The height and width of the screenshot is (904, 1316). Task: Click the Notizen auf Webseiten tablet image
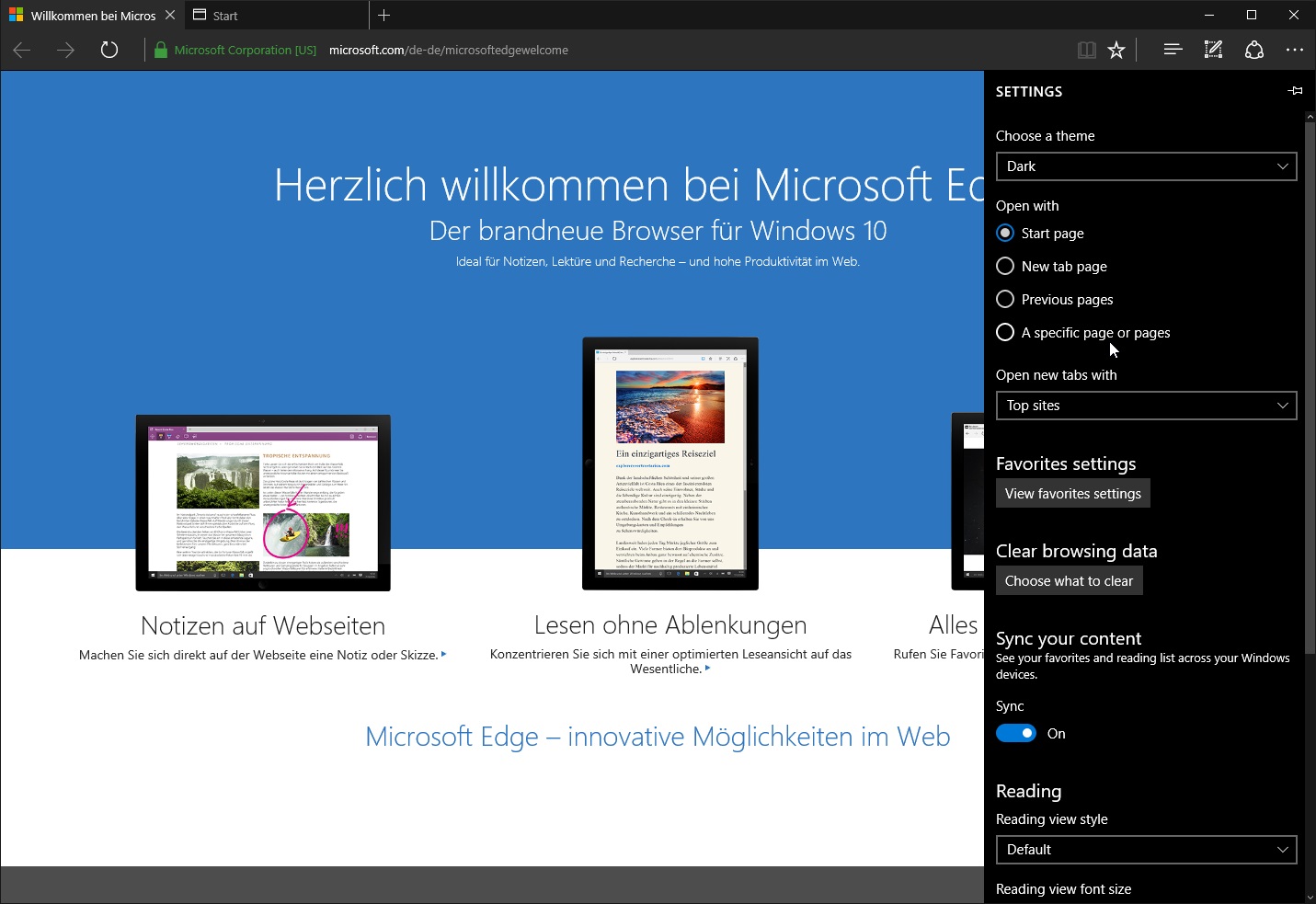pyautogui.click(x=263, y=502)
